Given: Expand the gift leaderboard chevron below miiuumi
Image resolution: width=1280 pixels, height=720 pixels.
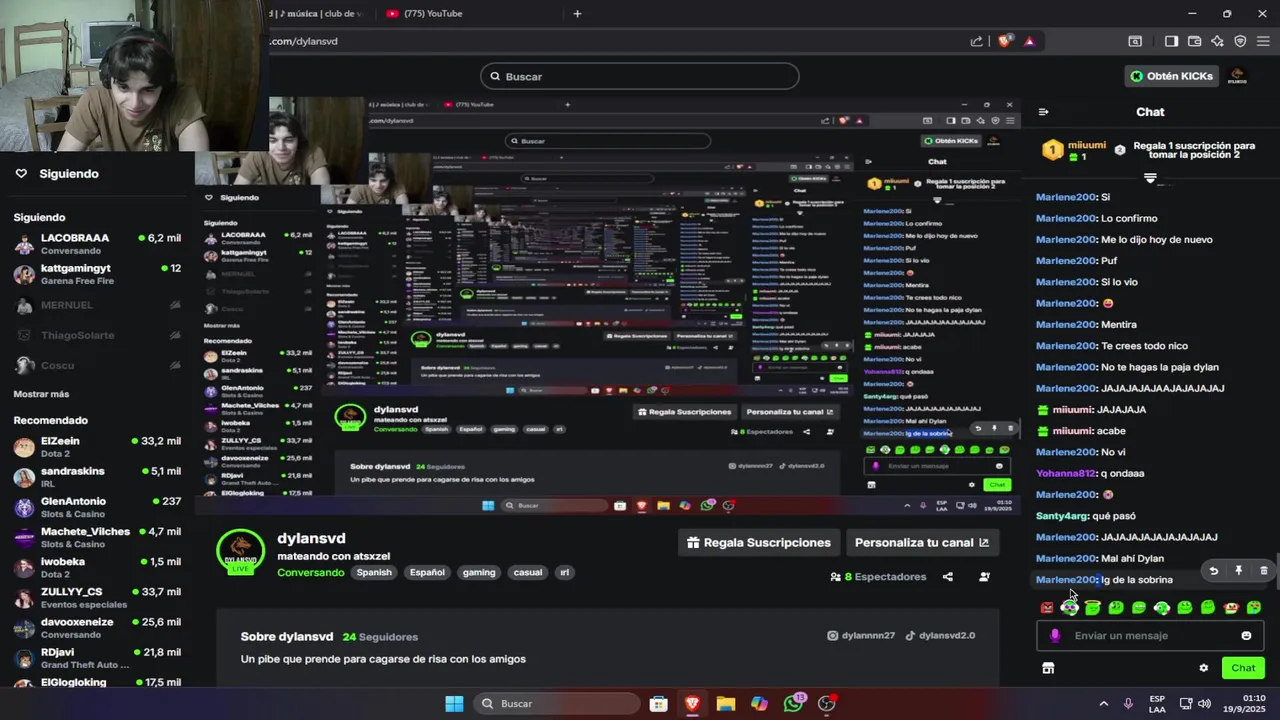Looking at the screenshot, I should (1150, 178).
